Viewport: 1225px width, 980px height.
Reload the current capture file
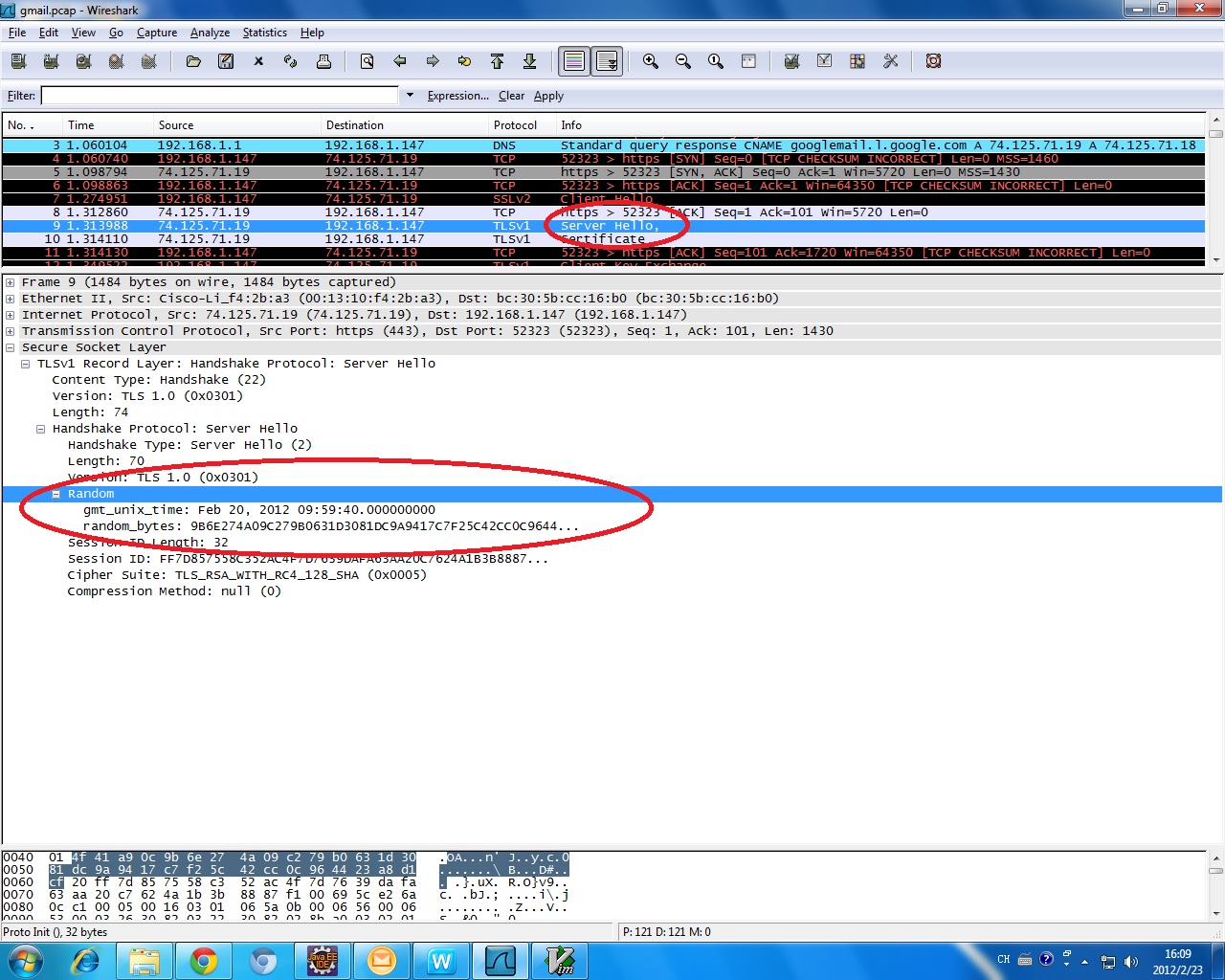(x=291, y=61)
